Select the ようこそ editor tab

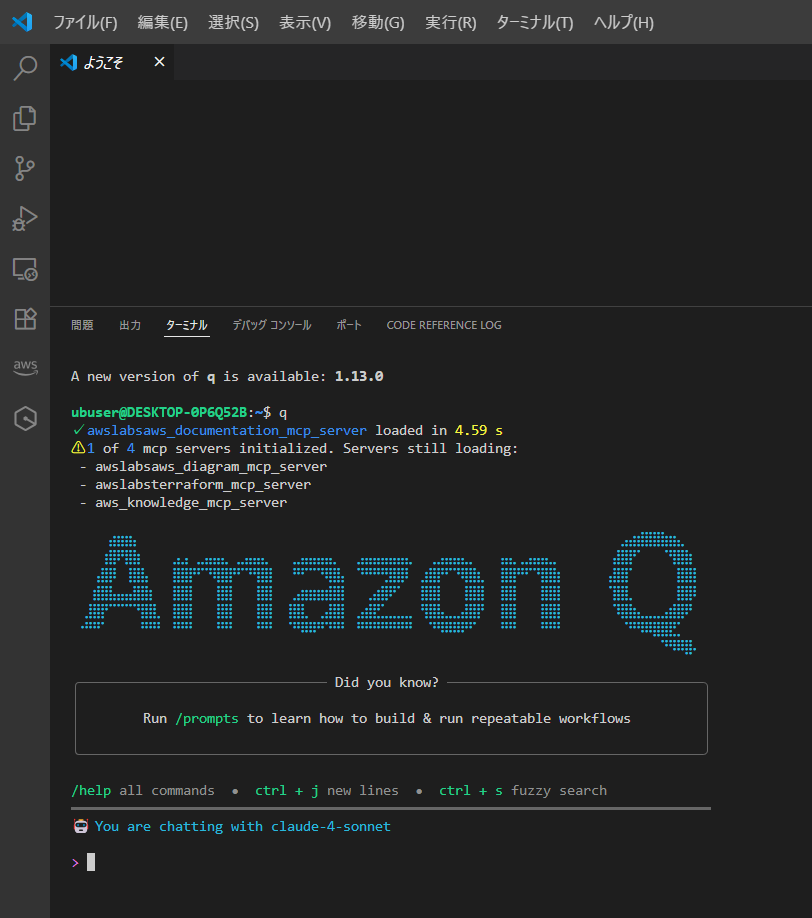112,62
